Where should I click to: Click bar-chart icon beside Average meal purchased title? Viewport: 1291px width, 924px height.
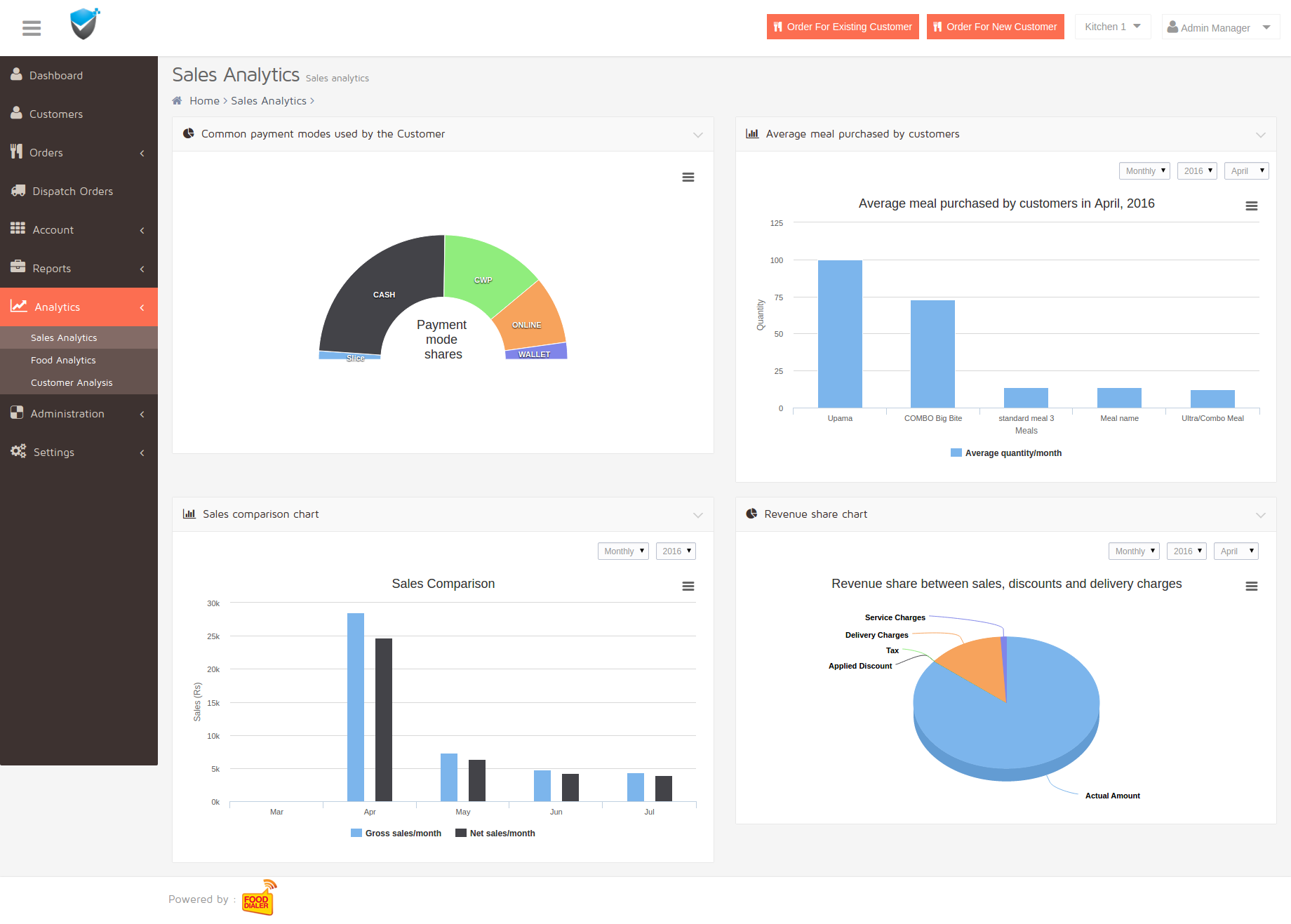(x=752, y=133)
